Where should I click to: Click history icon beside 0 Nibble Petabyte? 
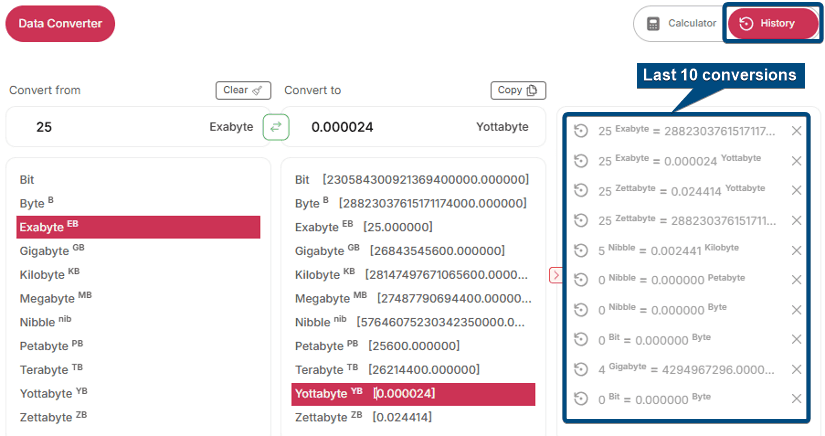(581, 280)
